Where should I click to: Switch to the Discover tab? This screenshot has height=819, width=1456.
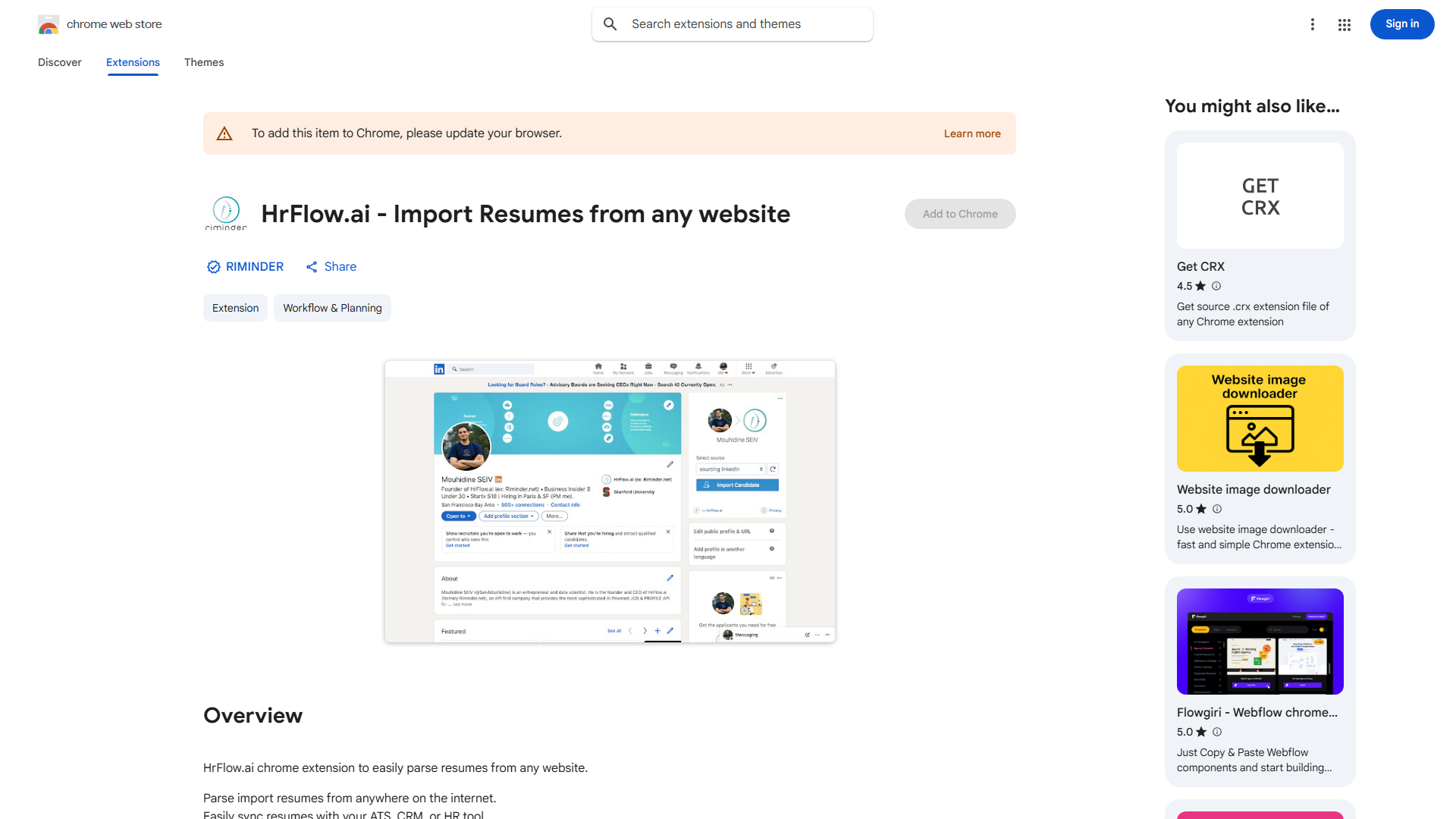pos(59,62)
